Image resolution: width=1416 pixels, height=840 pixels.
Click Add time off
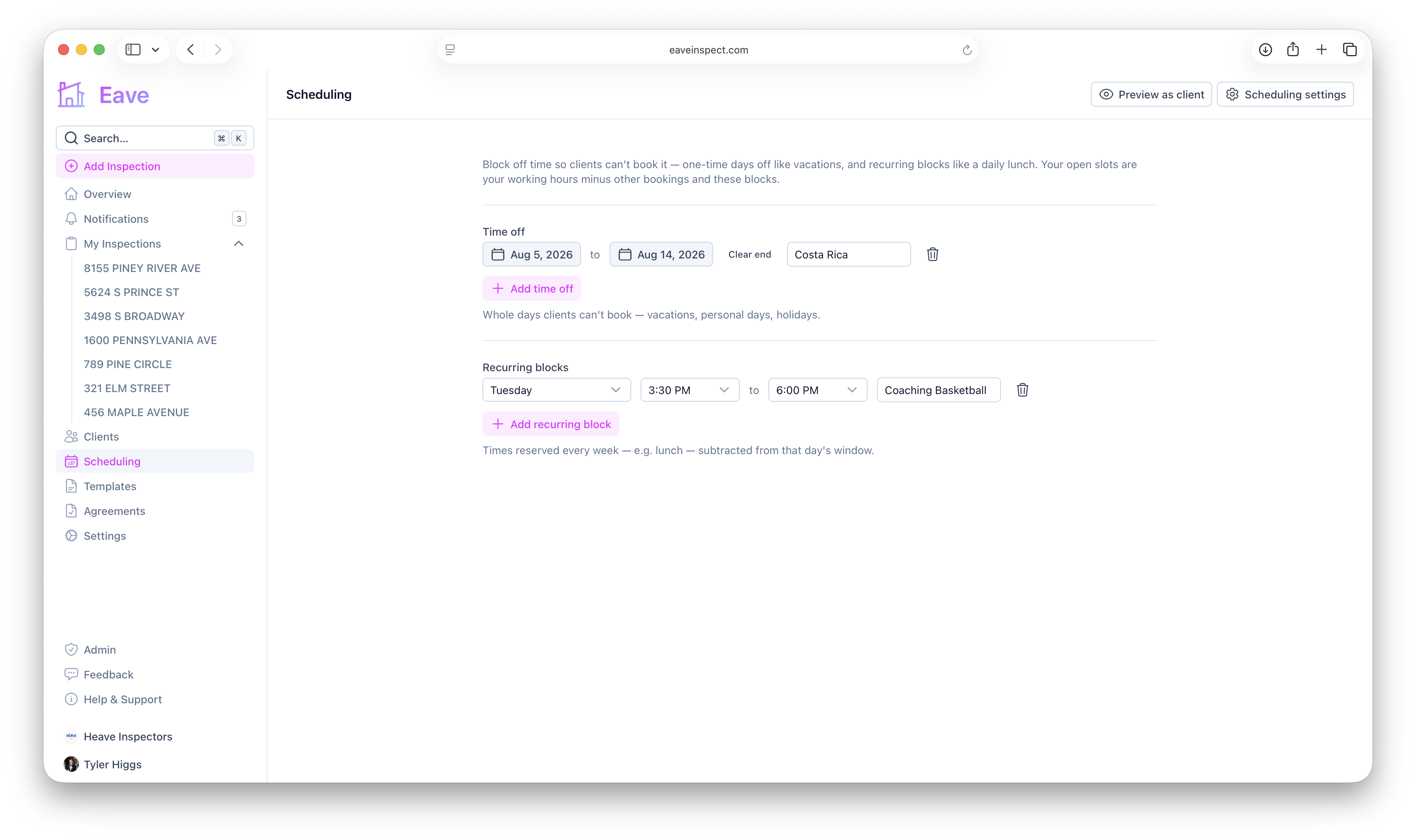(531, 289)
